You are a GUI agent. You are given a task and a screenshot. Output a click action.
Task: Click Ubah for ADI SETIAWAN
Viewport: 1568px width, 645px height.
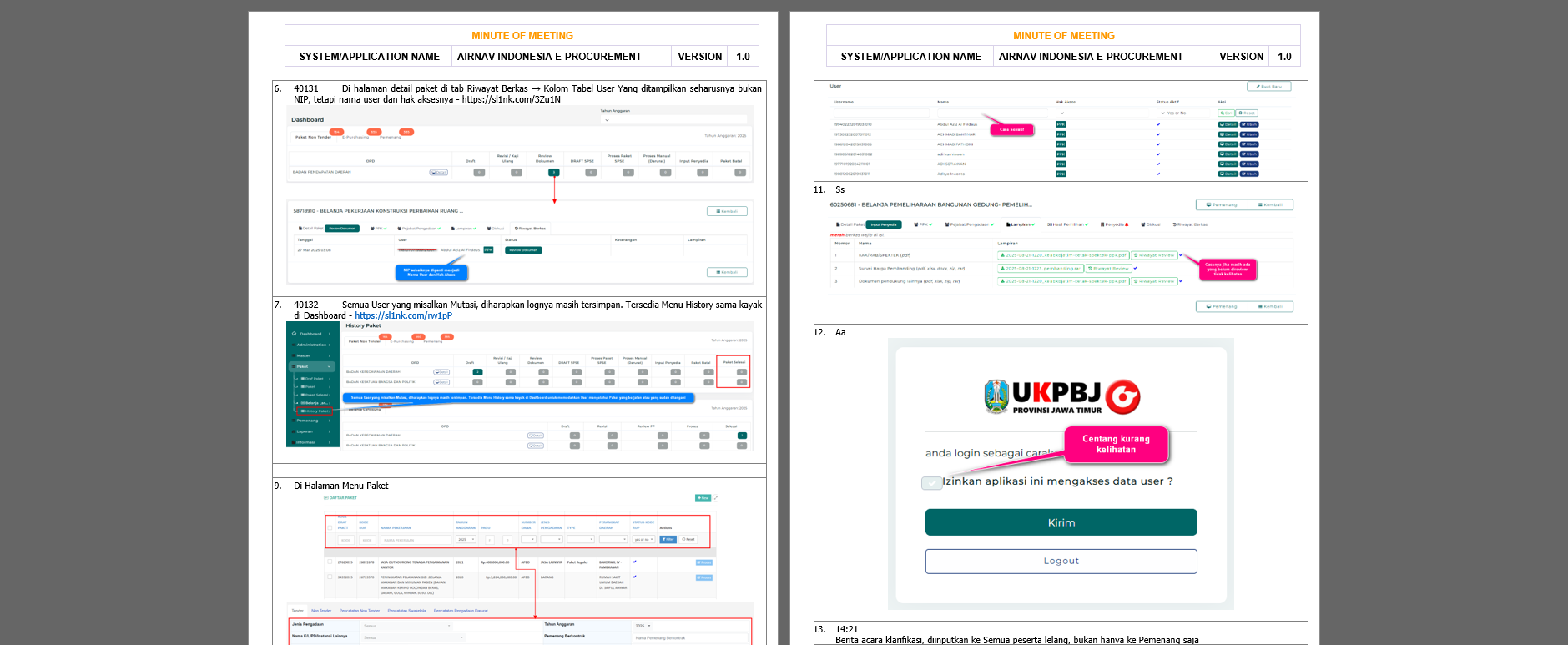pos(1249,164)
